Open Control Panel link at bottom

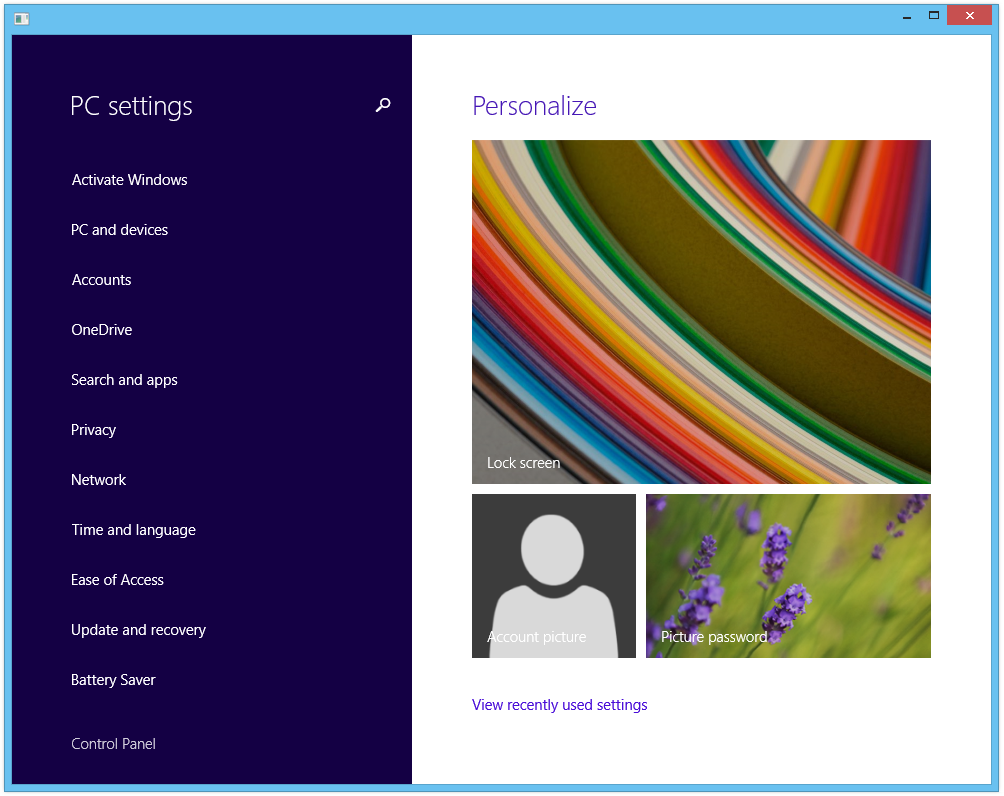point(113,744)
